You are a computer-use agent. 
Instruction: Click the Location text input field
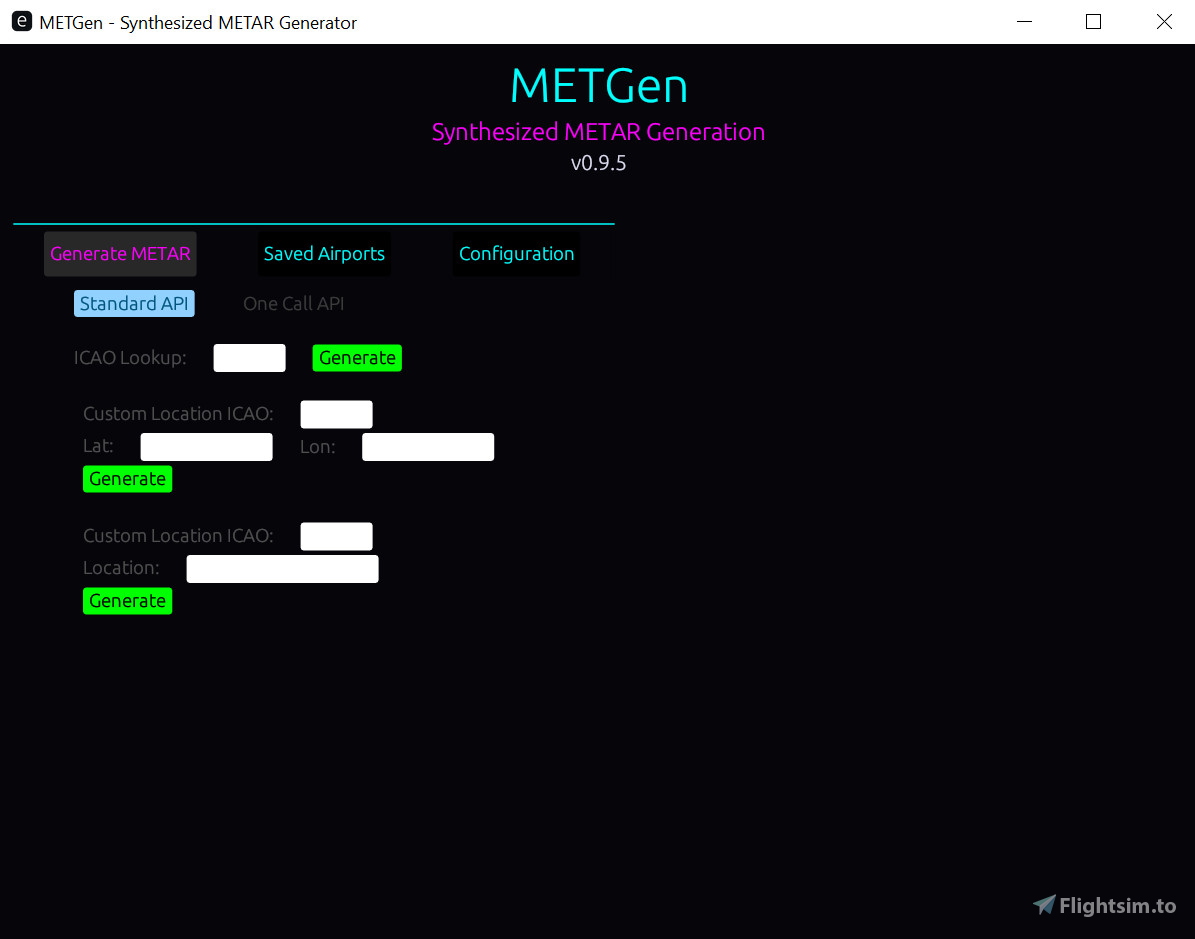click(x=282, y=568)
